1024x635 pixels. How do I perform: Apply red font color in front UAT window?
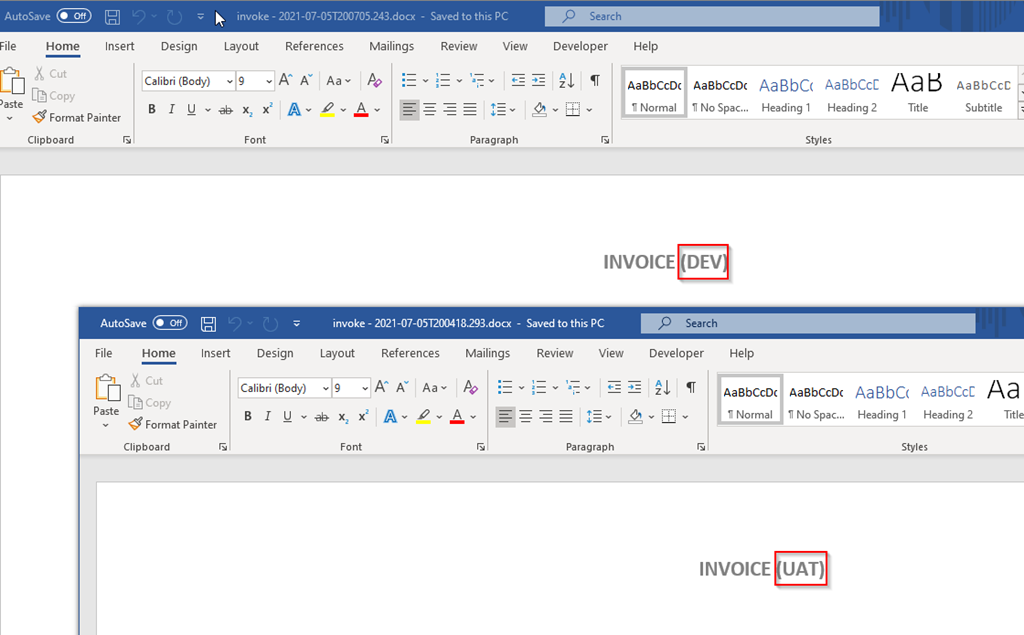click(457, 416)
